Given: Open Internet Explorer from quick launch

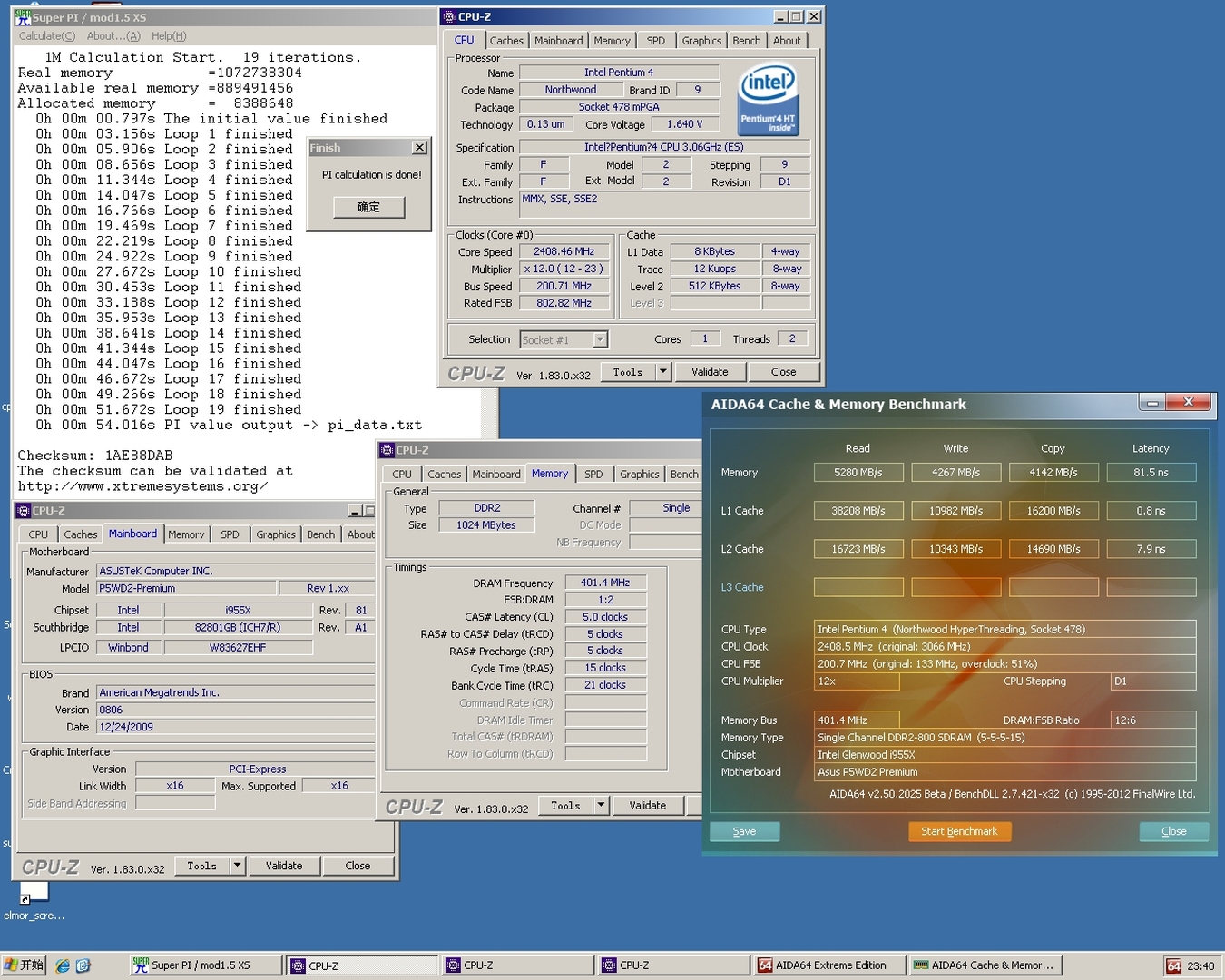Looking at the screenshot, I should [63, 965].
